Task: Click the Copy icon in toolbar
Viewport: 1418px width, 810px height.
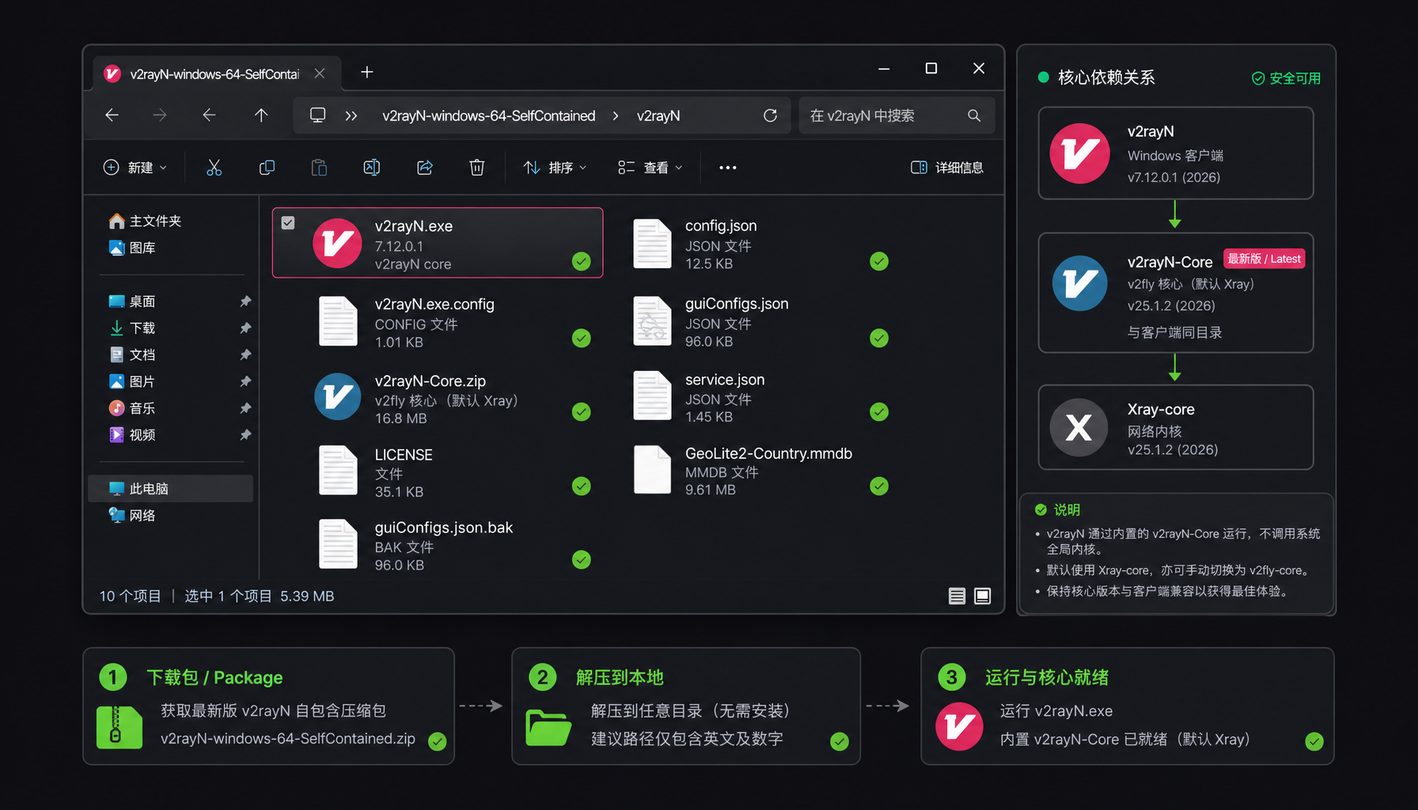Action: coord(267,167)
